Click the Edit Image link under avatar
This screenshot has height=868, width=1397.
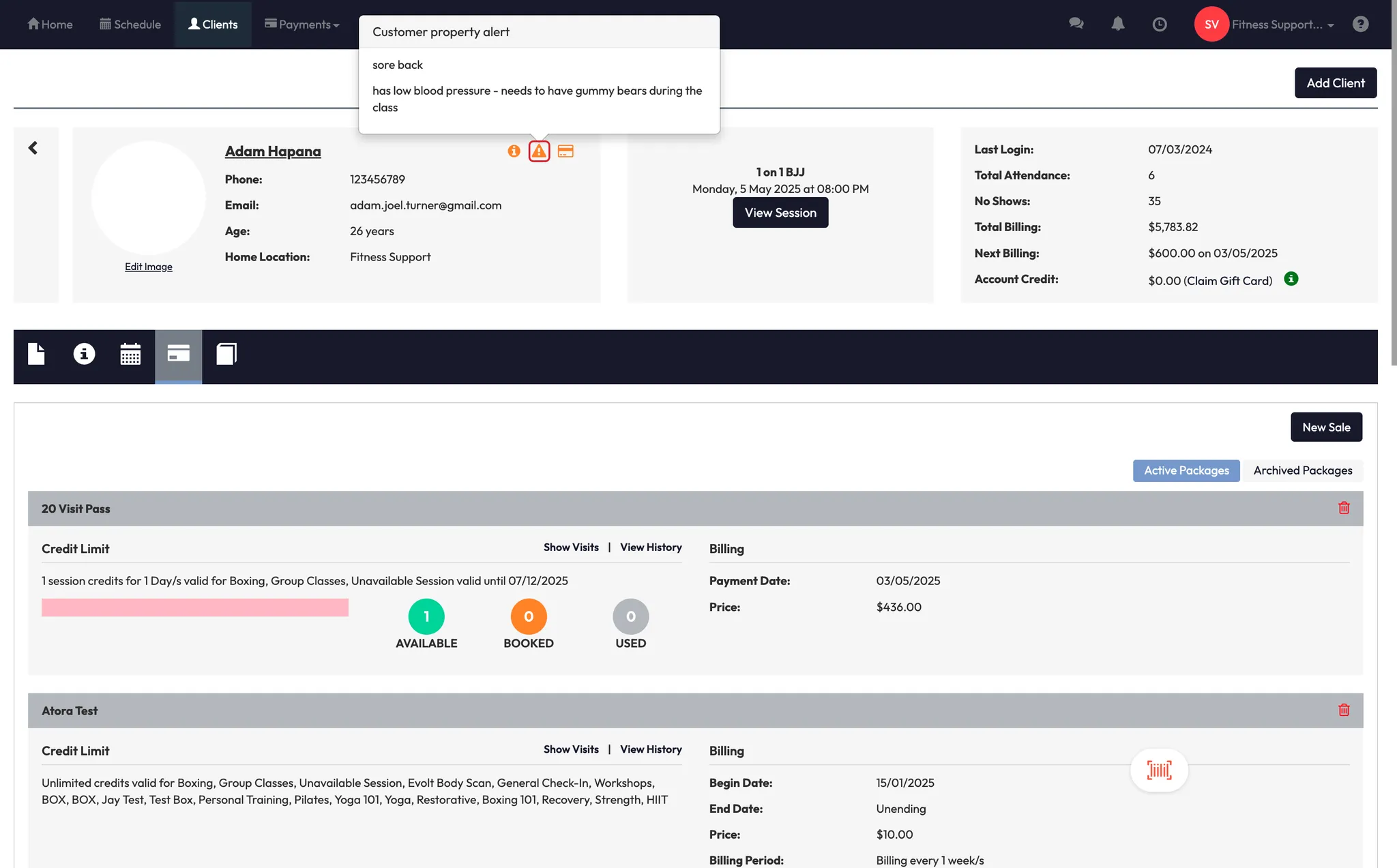[149, 267]
